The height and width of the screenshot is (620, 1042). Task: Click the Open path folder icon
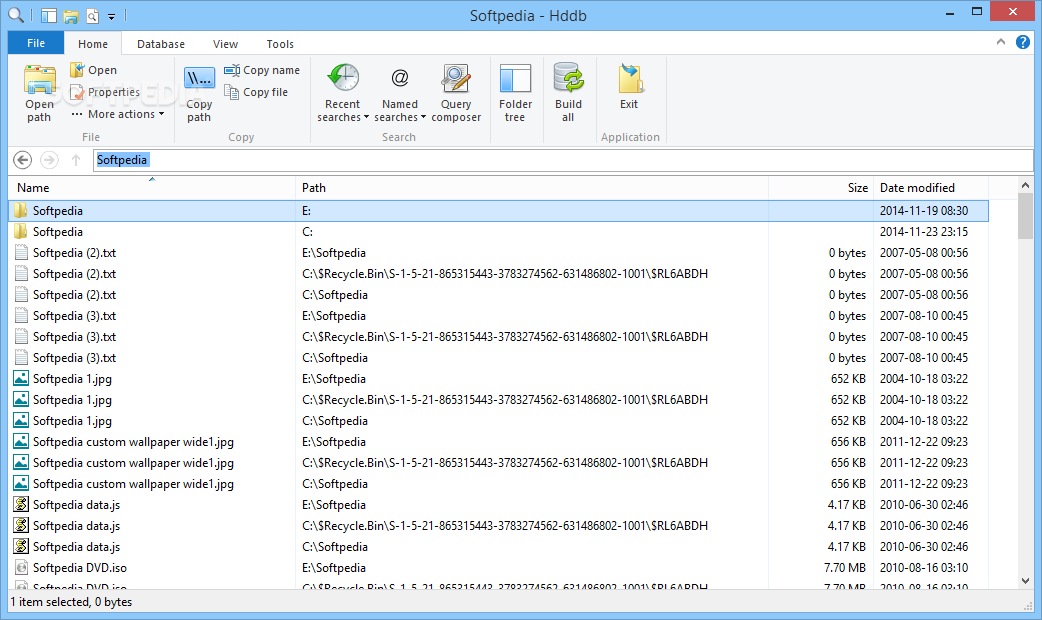click(x=40, y=81)
